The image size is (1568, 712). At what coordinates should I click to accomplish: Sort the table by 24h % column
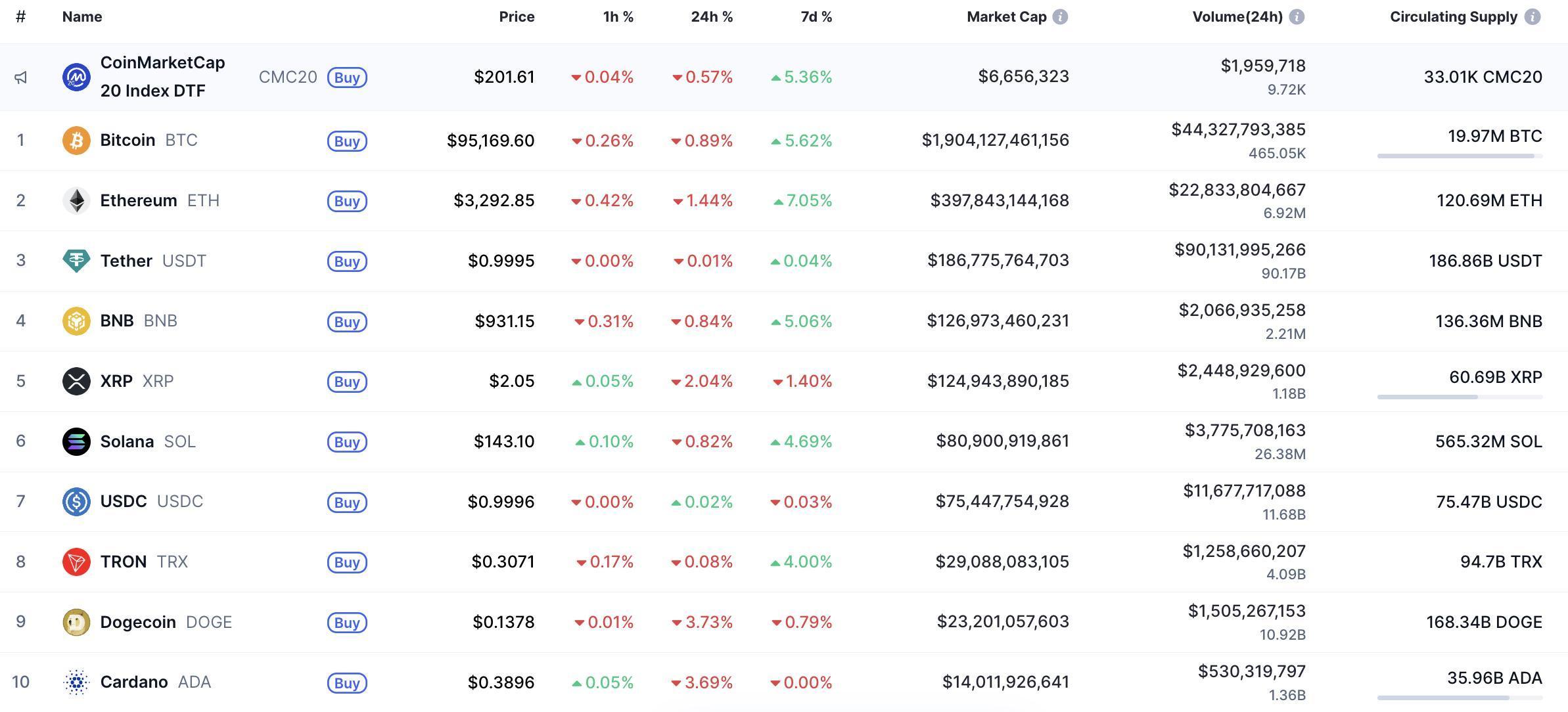tap(712, 16)
